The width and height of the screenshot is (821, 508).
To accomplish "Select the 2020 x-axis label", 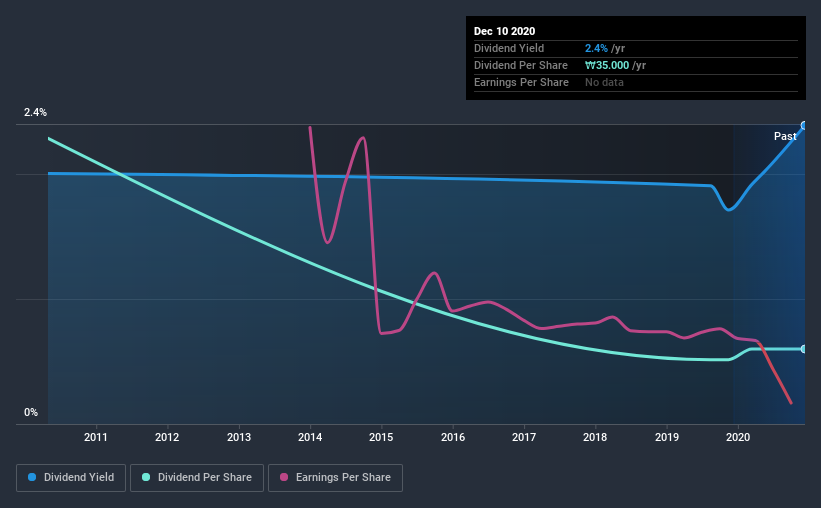I will click(x=738, y=437).
